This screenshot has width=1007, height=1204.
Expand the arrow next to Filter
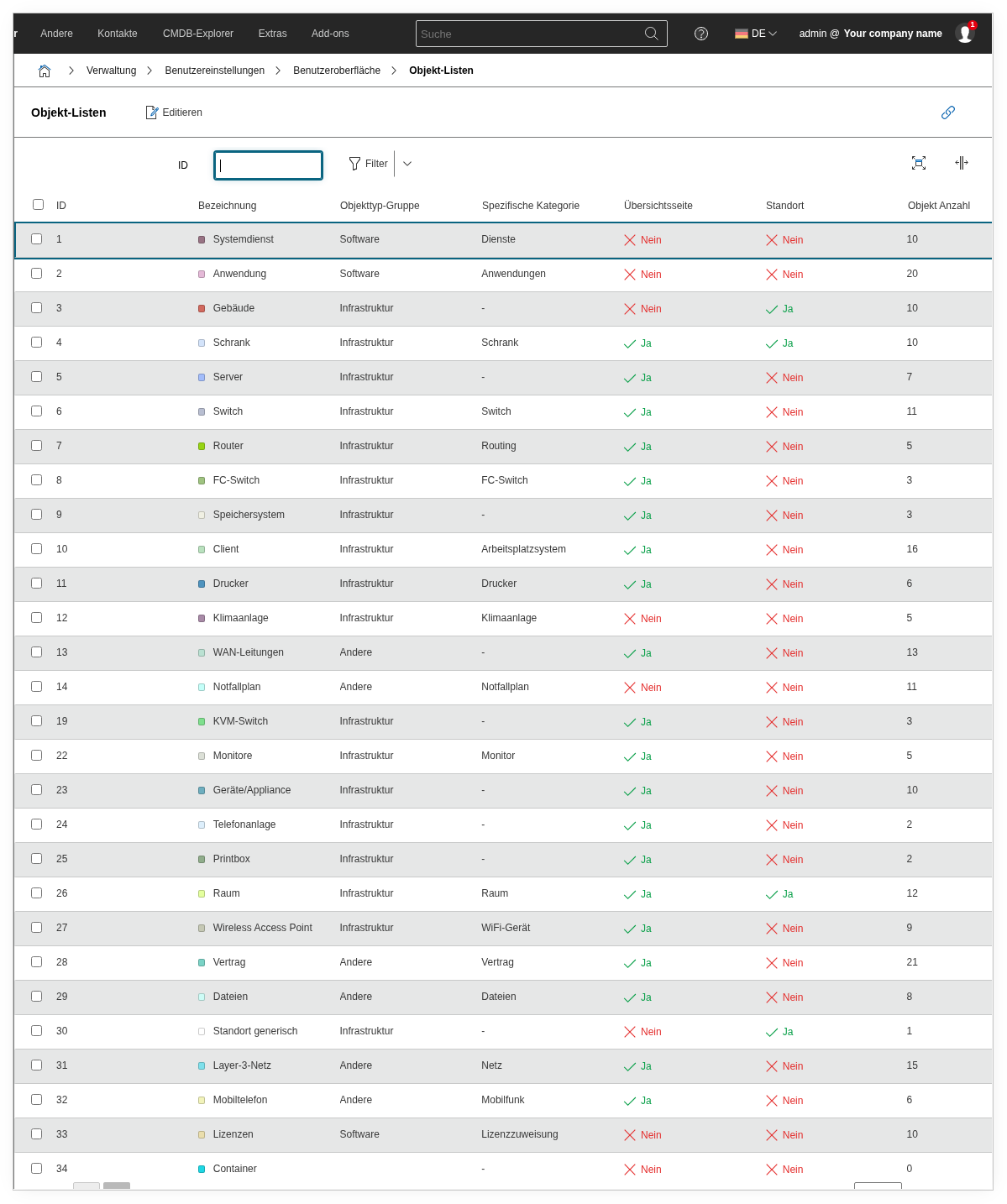point(407,164)
